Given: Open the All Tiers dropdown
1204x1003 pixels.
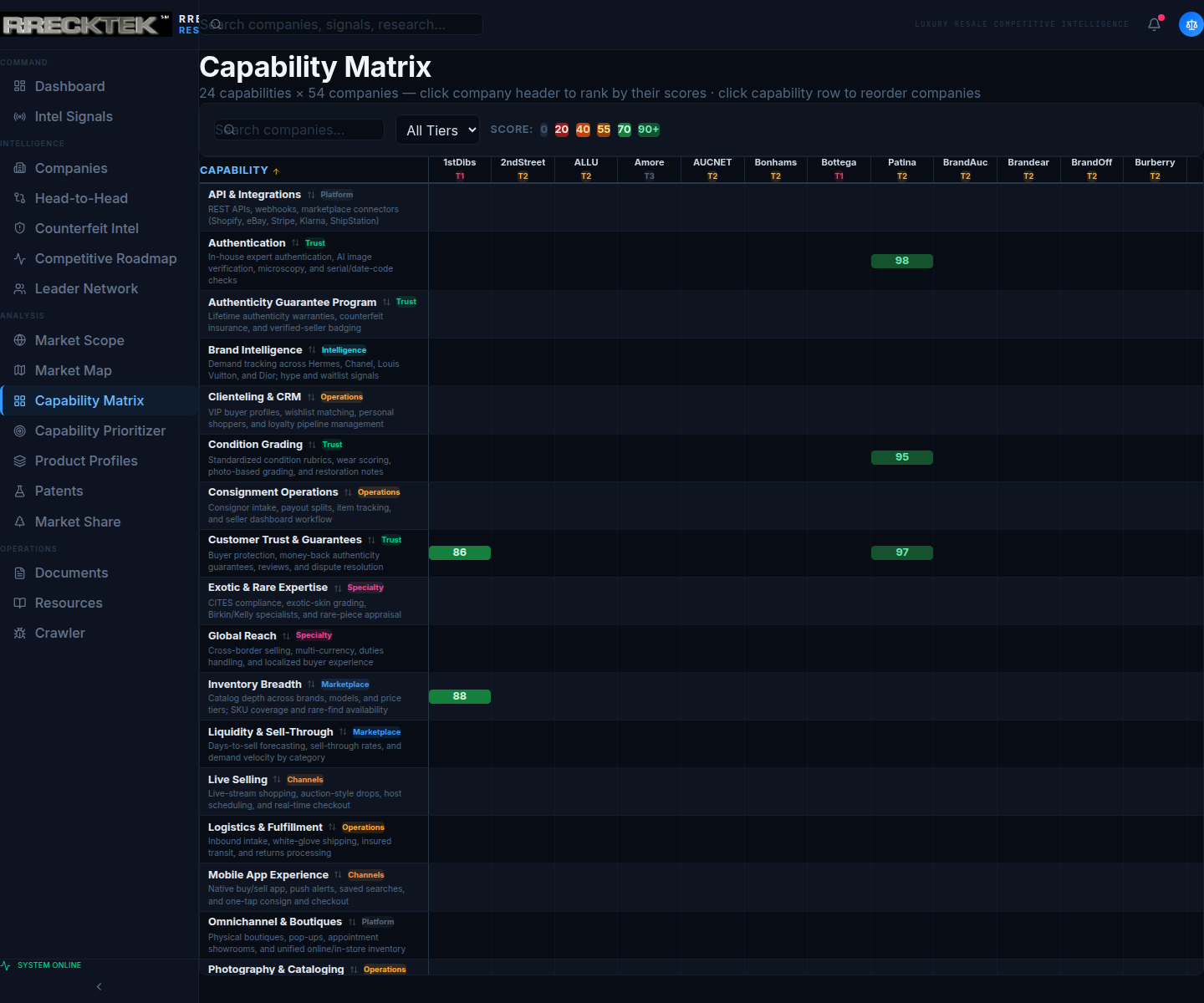Looking at the screenshot, I should click(437, 130).
